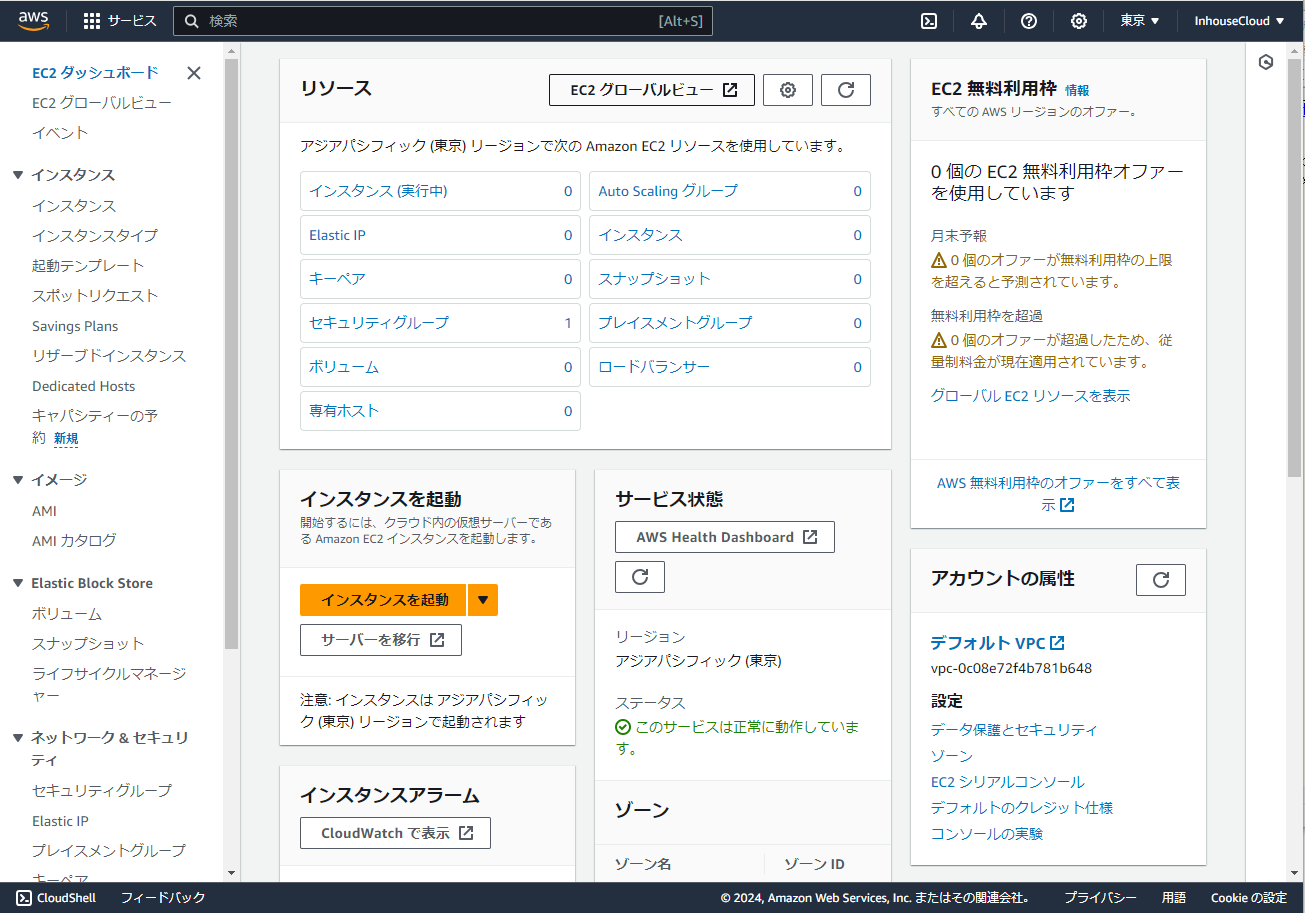Image resolution: width=1305 pixels, height=913 pixels.
Task: Open the notifications bell icon
Action: coord(978,21)
